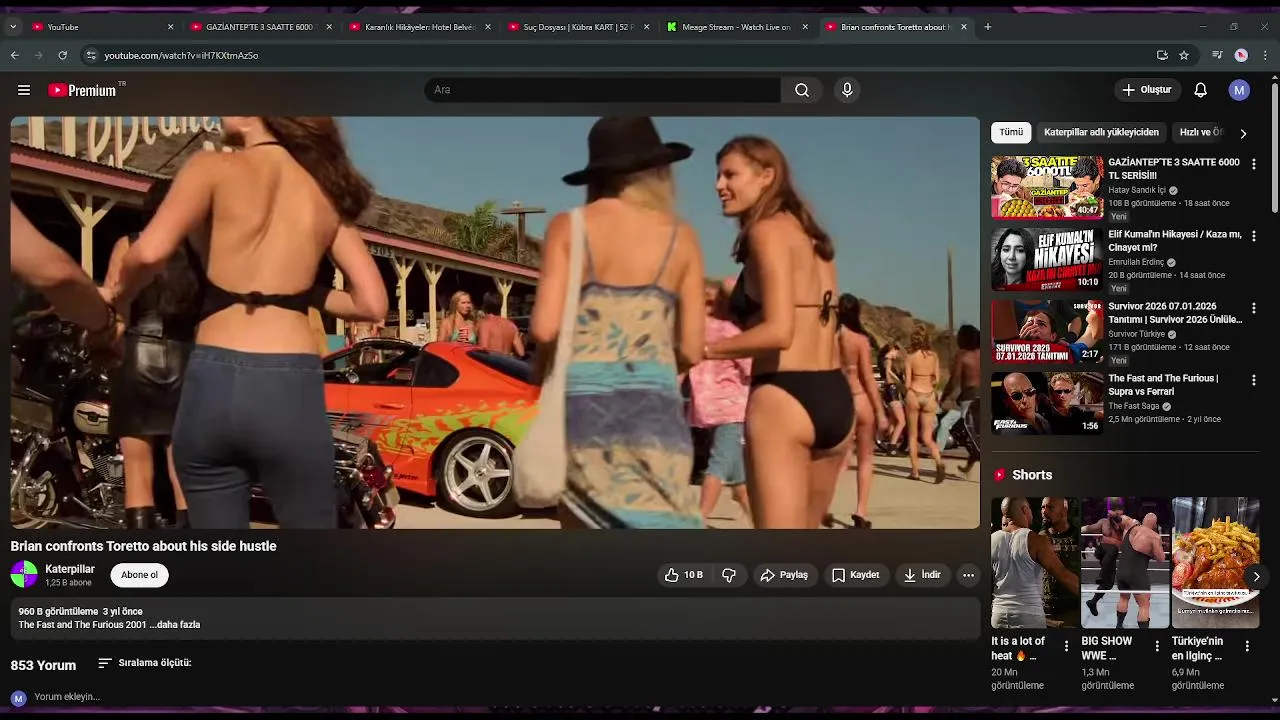
Task: Open options for BIG SHOW WWE short
Action: click(1157, 646)
